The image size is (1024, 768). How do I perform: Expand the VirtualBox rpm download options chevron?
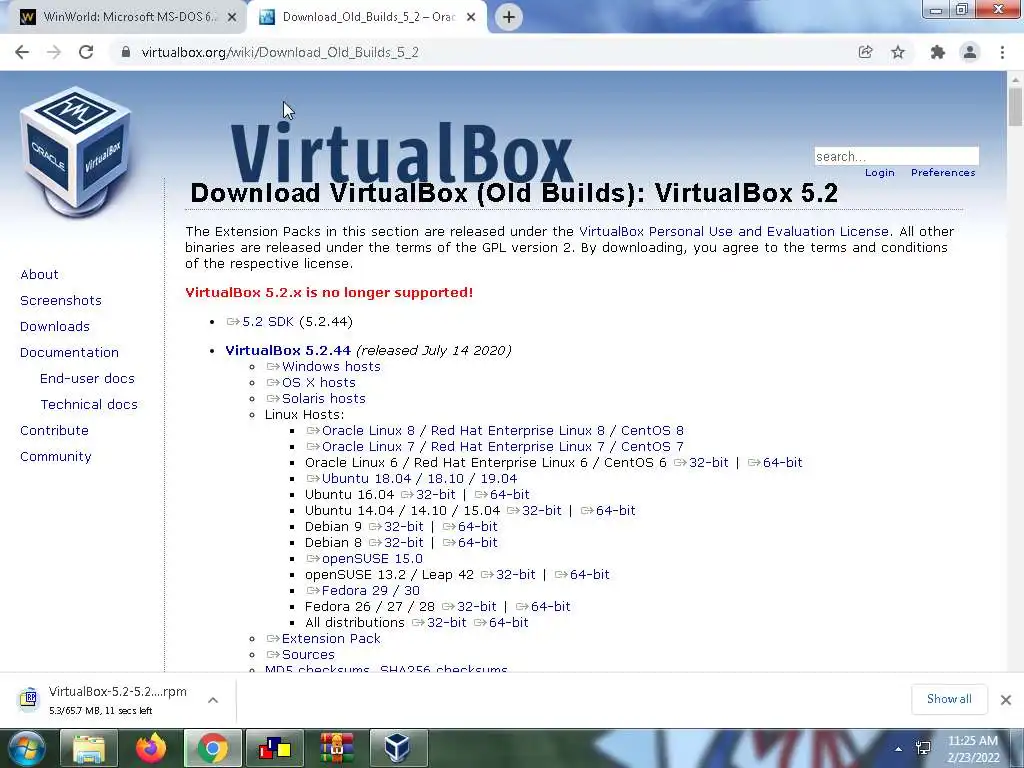coord(213,700)
